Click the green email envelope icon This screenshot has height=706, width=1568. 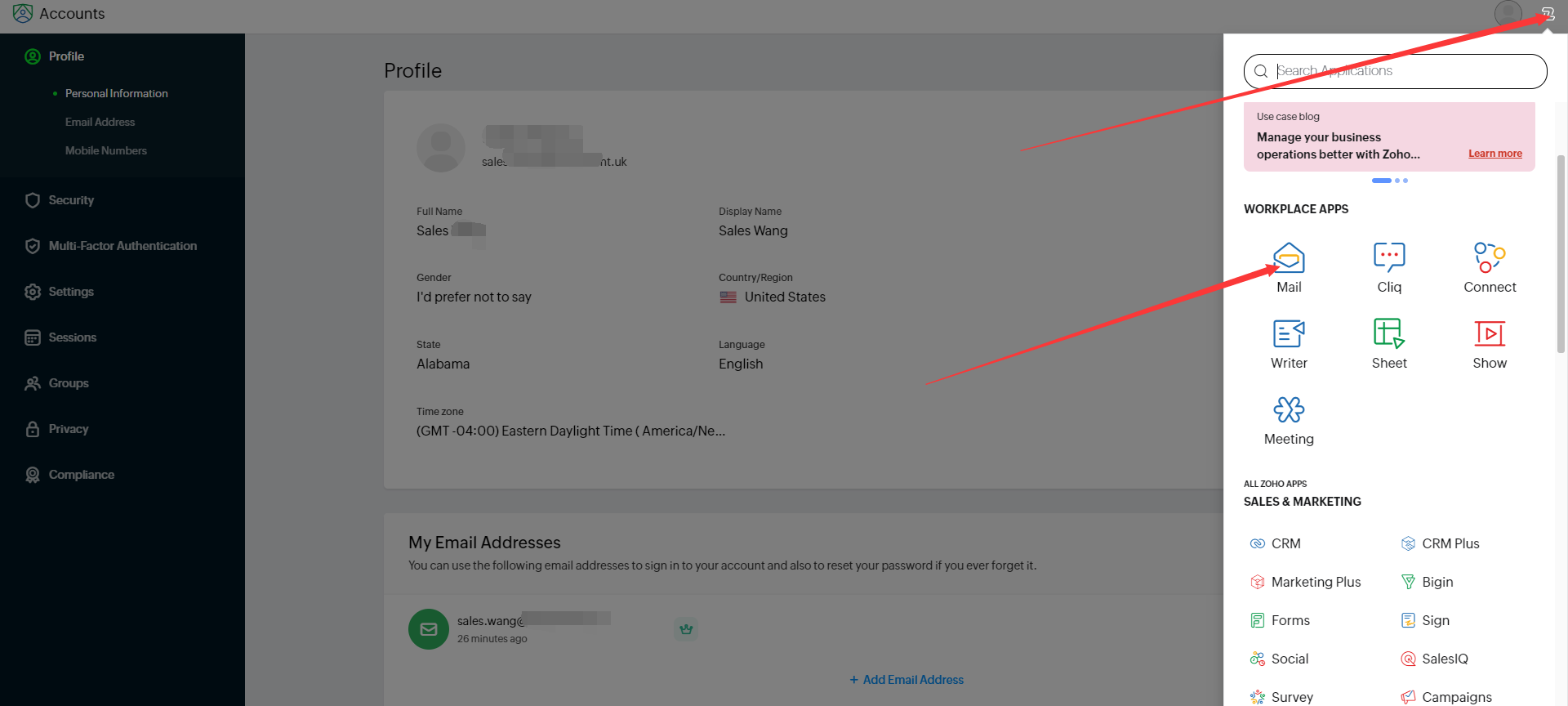coord(429,629)
